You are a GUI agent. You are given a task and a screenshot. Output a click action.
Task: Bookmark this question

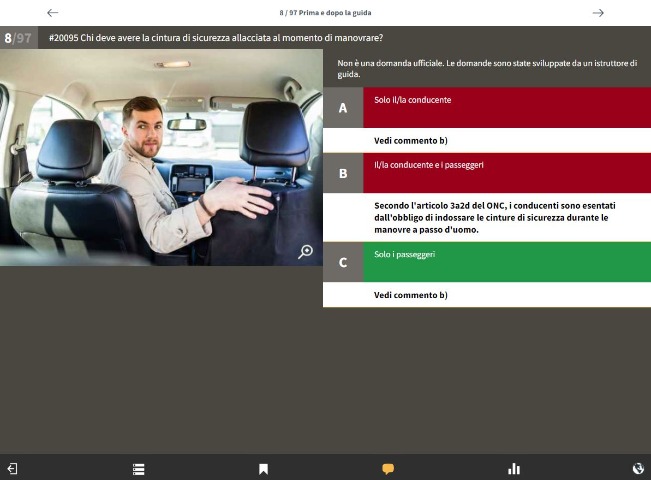click(x=263, y=468)
